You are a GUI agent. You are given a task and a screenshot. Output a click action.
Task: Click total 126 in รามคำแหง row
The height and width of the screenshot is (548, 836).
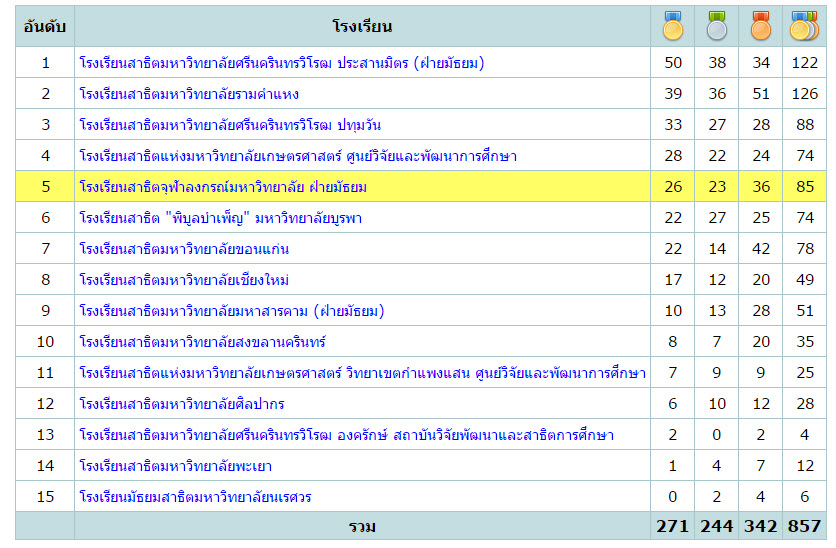click(805, 94)
